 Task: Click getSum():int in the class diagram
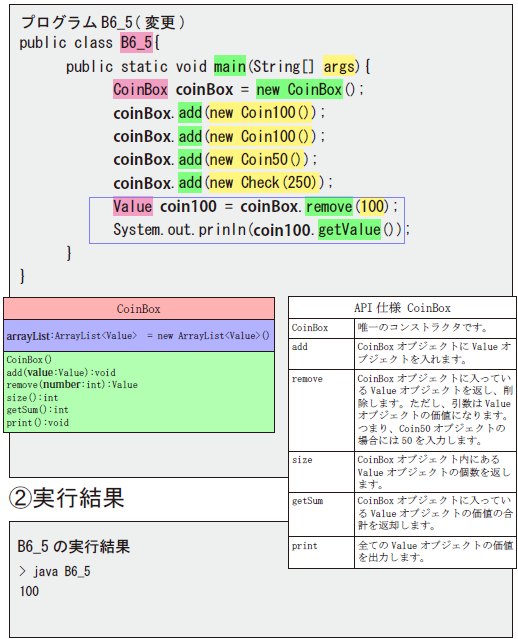tap(37, 410)
